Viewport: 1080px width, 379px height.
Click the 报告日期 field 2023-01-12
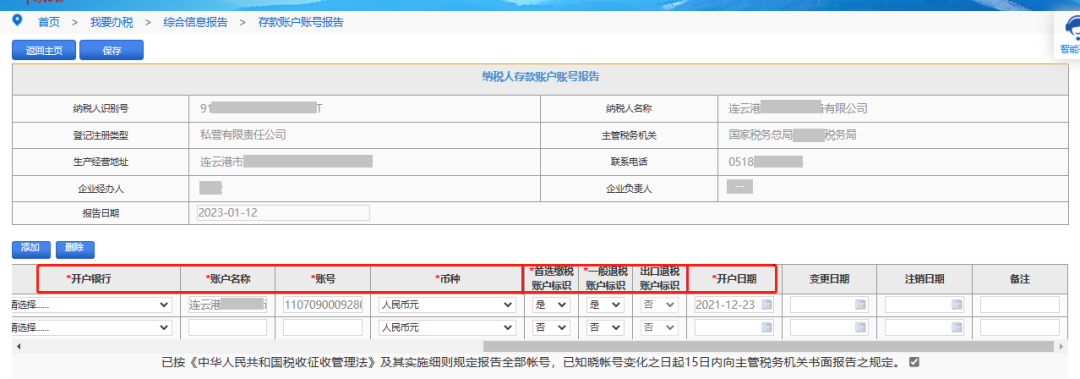(282, 212)
